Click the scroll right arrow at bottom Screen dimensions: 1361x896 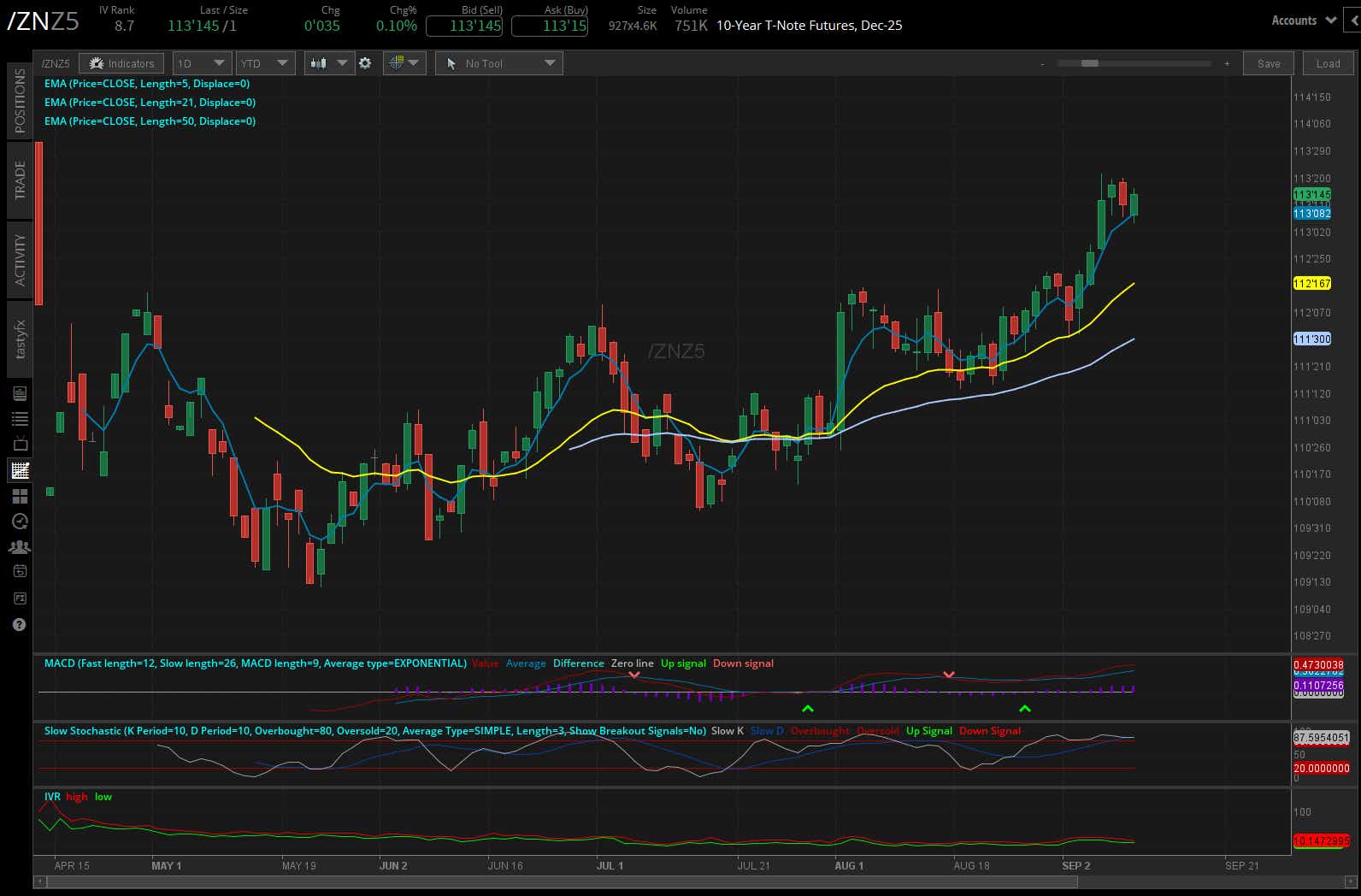pyautogui.click(x=1350, y=882)
